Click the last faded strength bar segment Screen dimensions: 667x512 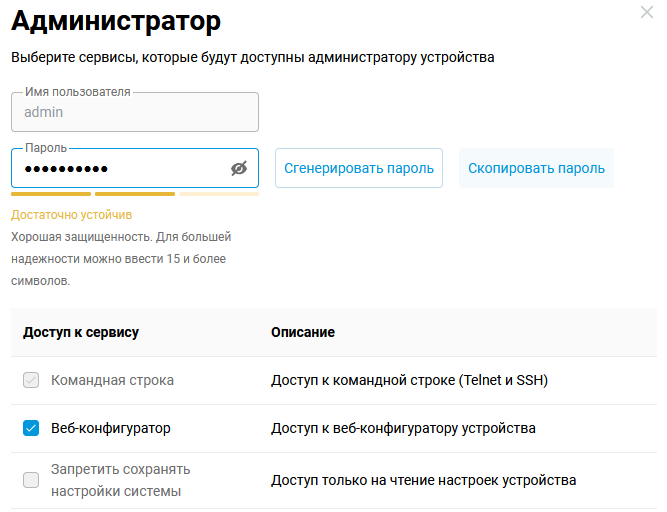pos(219,194)
